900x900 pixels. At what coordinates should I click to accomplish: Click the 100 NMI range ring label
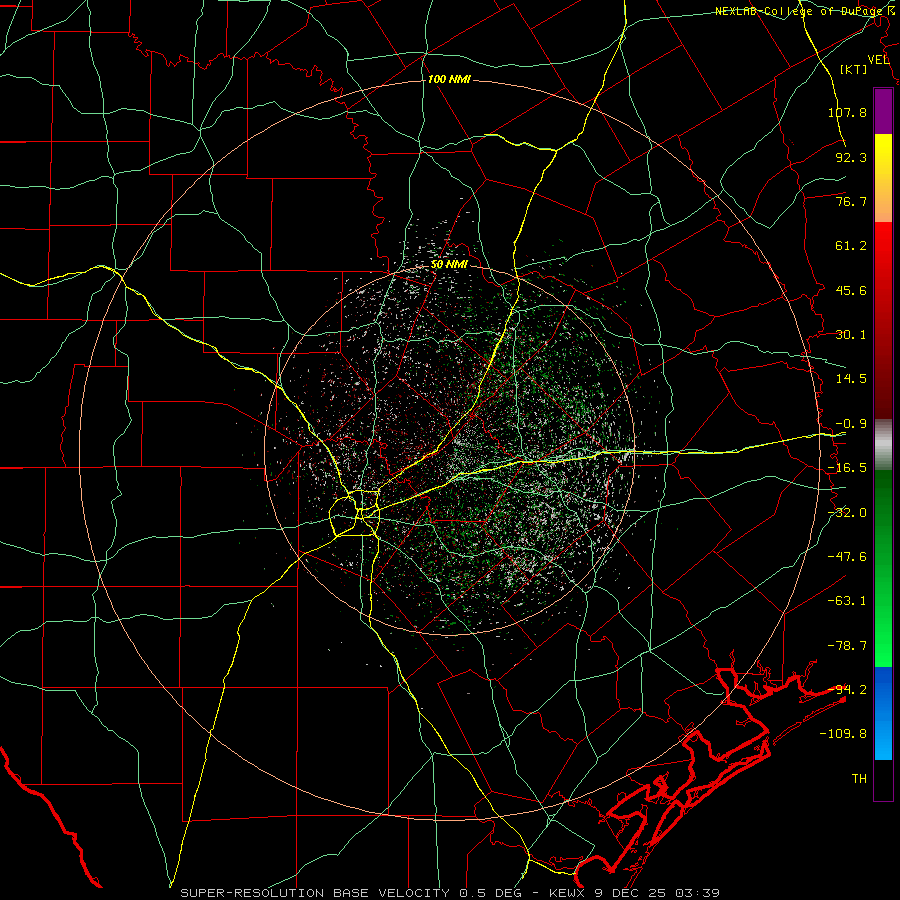tap(449, 79)
